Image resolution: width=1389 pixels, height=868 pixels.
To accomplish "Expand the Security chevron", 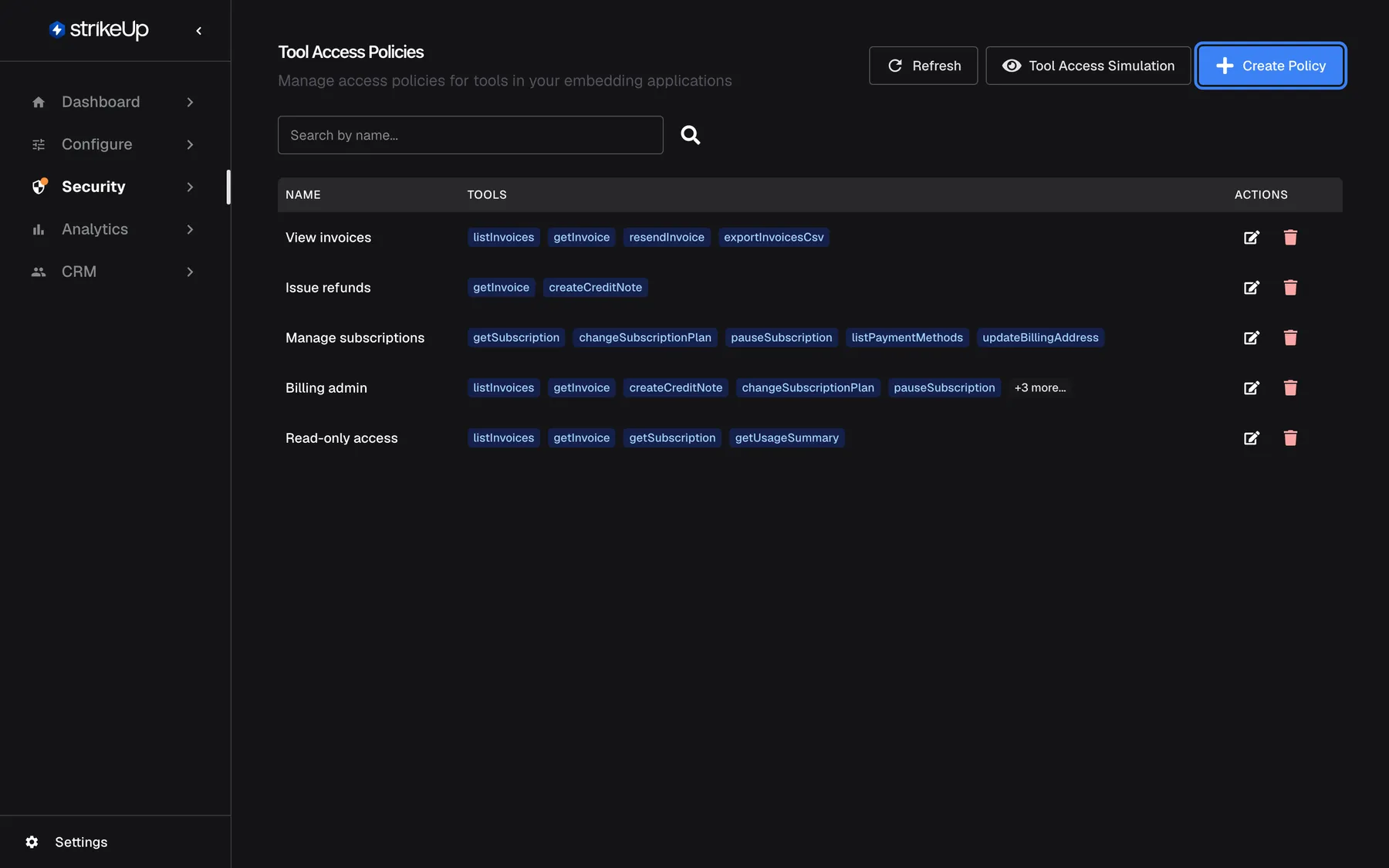I will pyautogui.click(x=190, y=187).
